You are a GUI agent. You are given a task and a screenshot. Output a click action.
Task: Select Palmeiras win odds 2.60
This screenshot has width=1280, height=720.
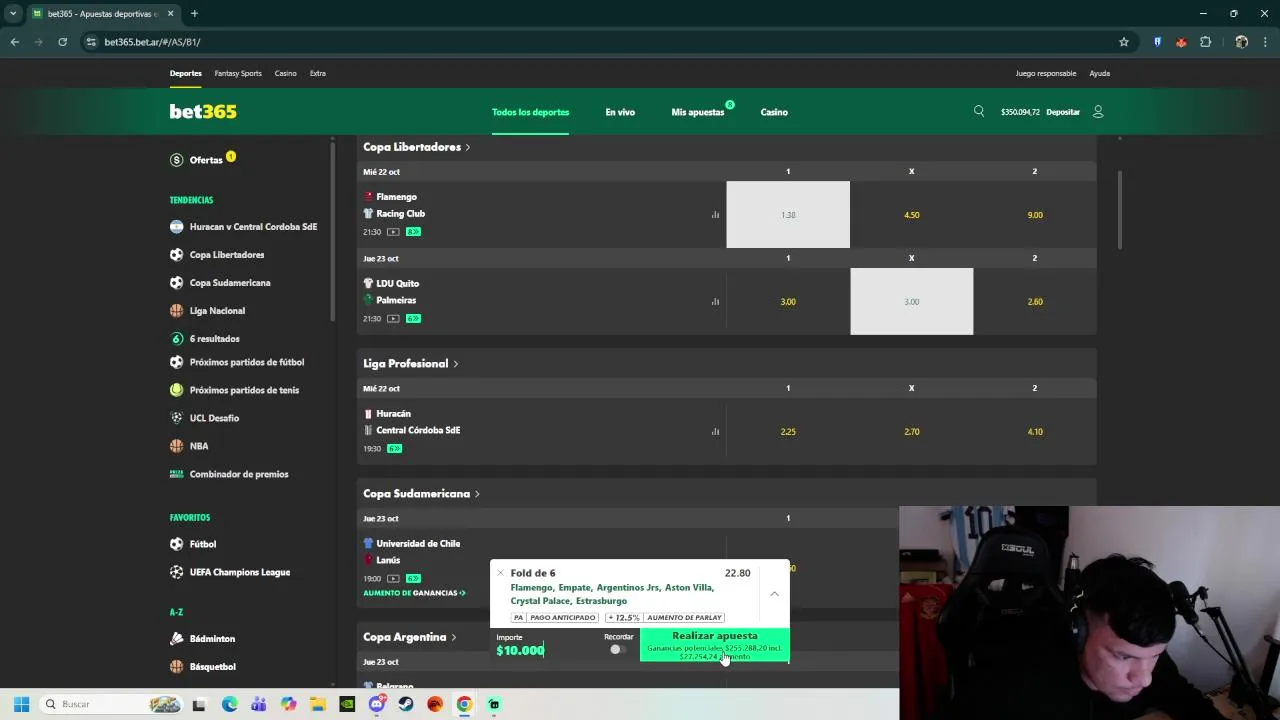[1035, 301]
